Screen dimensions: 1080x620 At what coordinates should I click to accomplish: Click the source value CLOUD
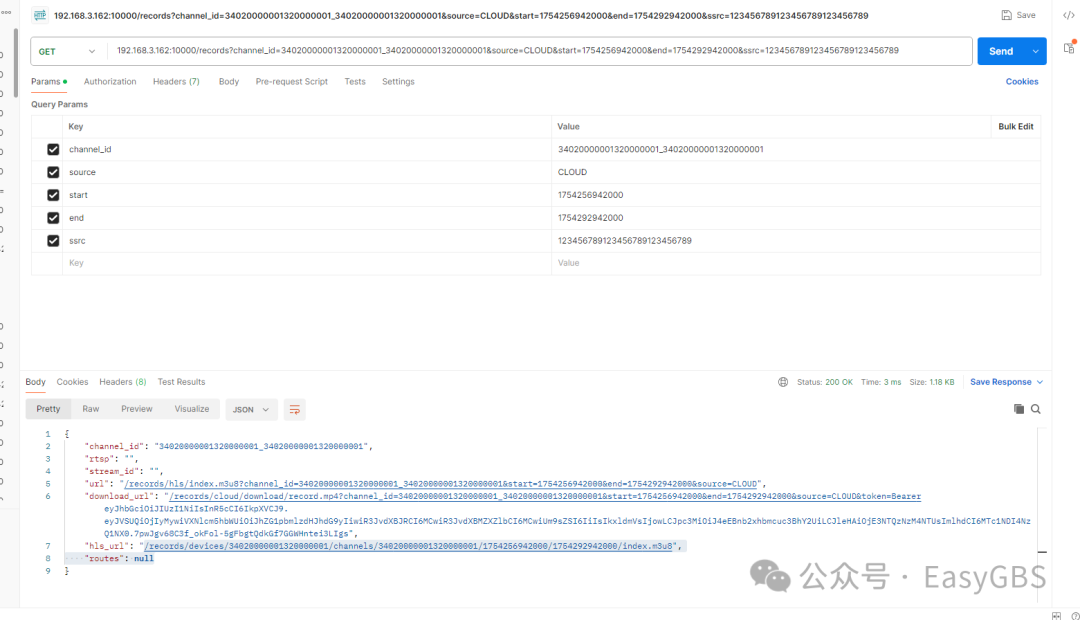point(572,172)
